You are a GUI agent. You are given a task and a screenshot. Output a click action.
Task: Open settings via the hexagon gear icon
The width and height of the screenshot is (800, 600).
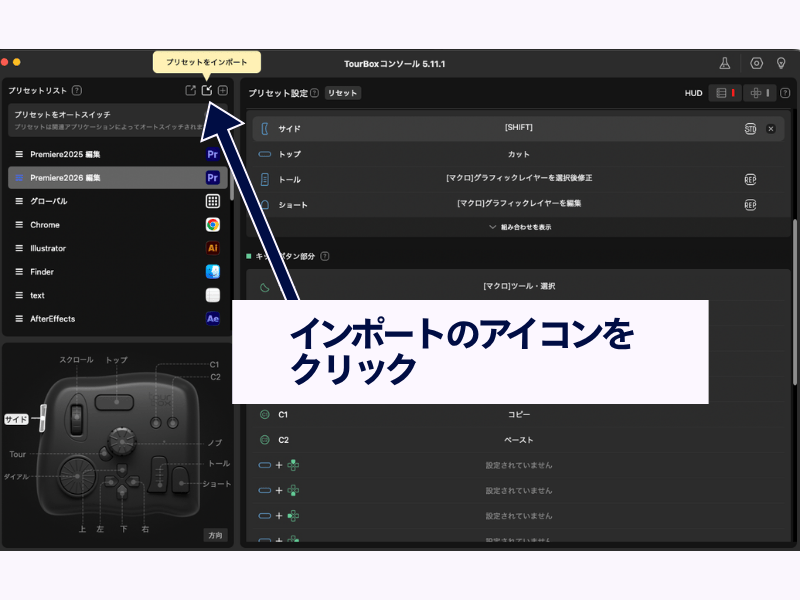pos(756,63)
